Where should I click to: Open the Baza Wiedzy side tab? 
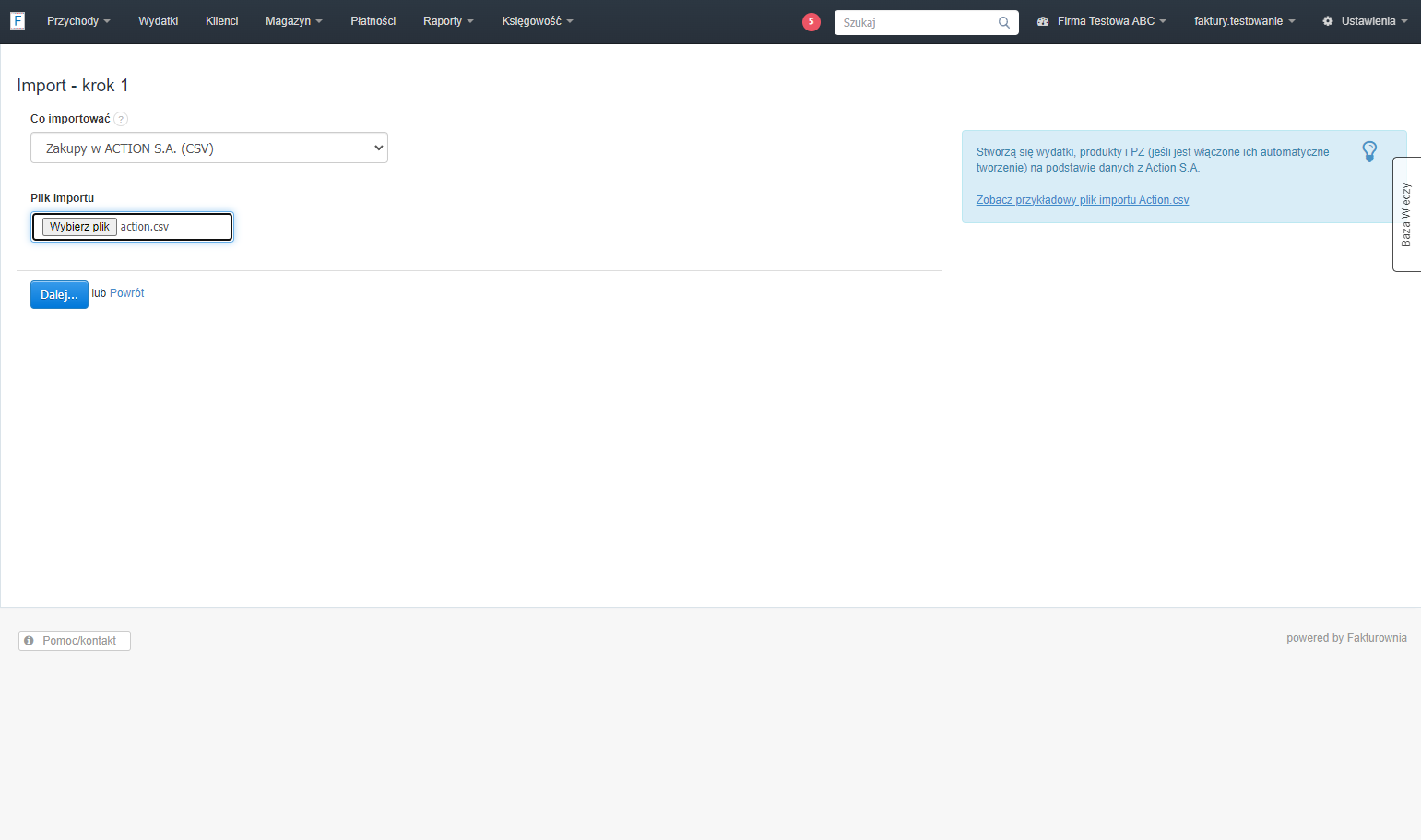tap(1406, 215)
